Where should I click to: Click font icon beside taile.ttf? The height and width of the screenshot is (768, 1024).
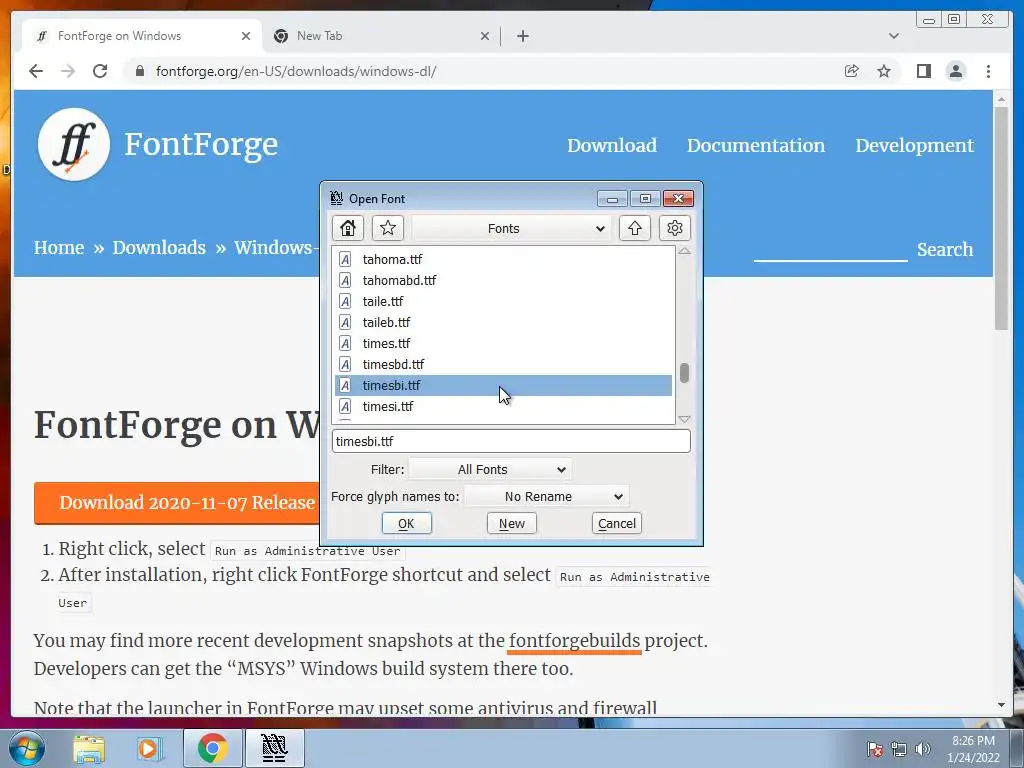[x=345, y=301]
